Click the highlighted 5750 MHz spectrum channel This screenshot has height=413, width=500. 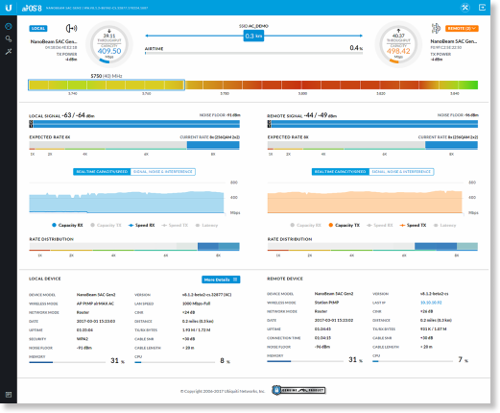pyautogui.click(x=106, y=85)
